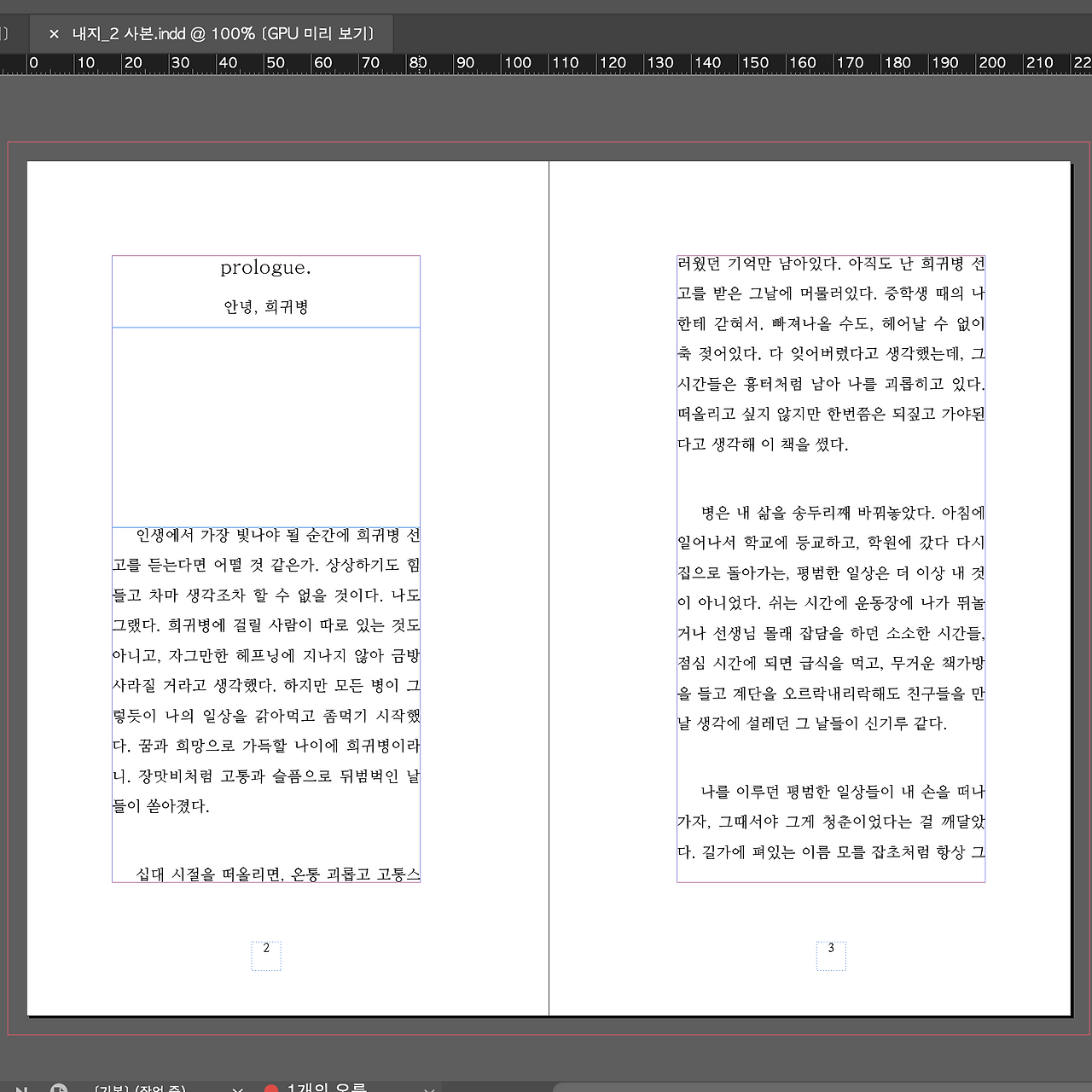The height and width of the screenshot is (1092, 1092).
Task: Click the line beginning '십대 시절을 떠올리면'
Action: click(278, 874)
